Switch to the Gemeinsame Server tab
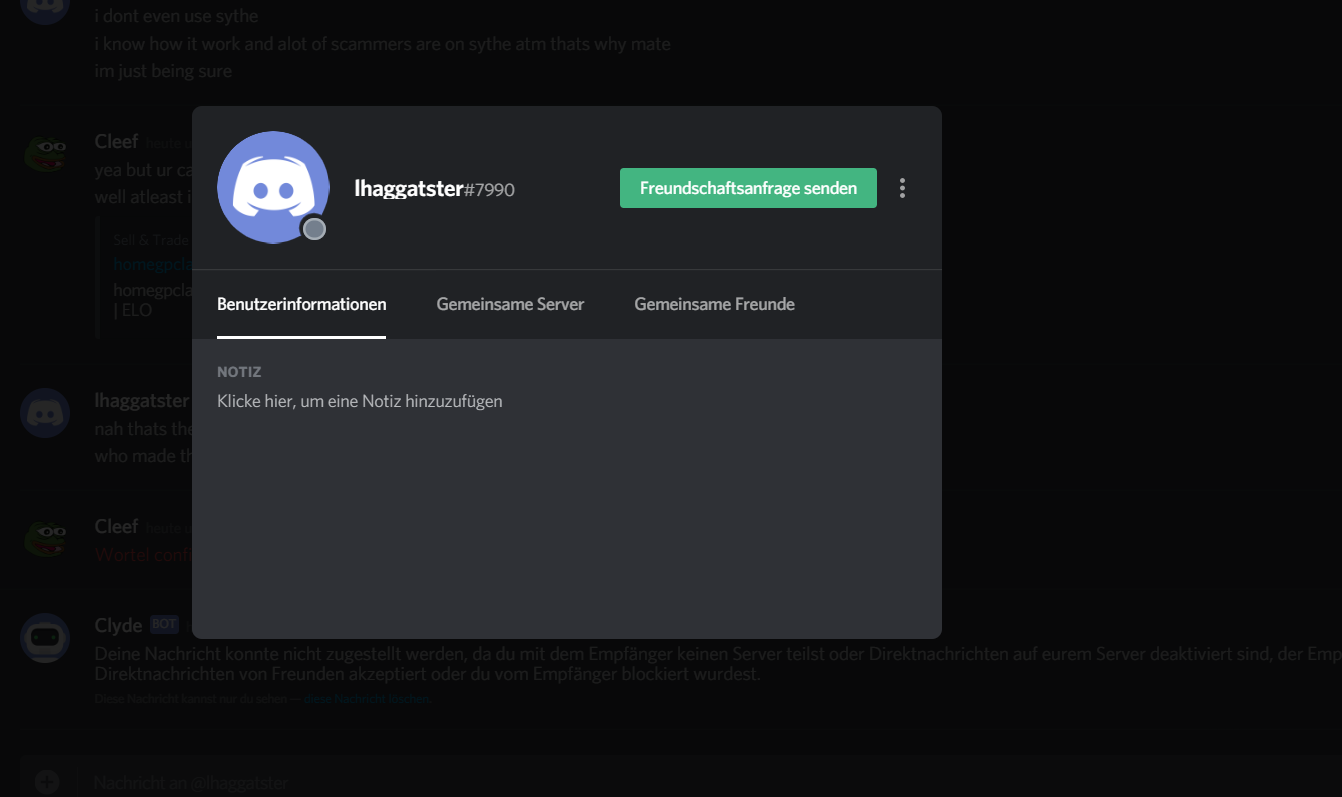The height and width of the screenshot is (797, 1342). pos(510,304)
